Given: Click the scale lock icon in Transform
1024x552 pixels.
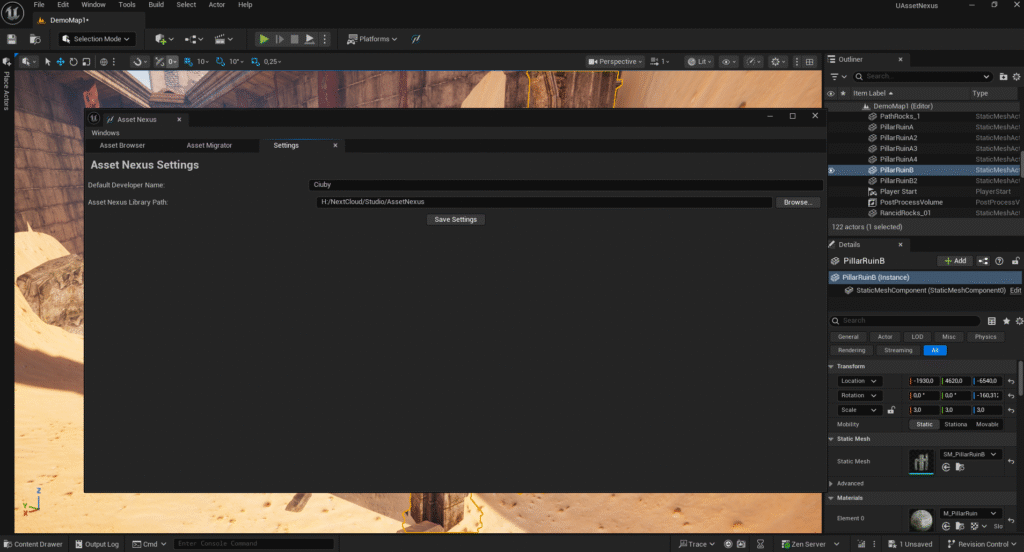Looking at the screenshot, I should (891, 410).
